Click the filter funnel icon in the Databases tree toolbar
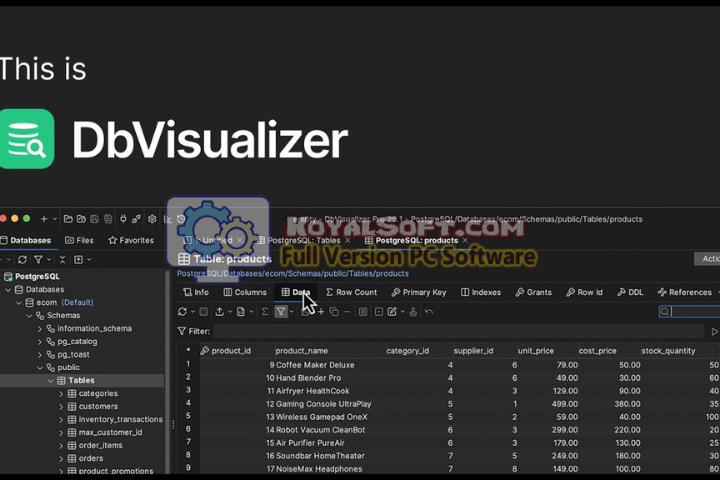The image size is (720, 480). point(39,260)
